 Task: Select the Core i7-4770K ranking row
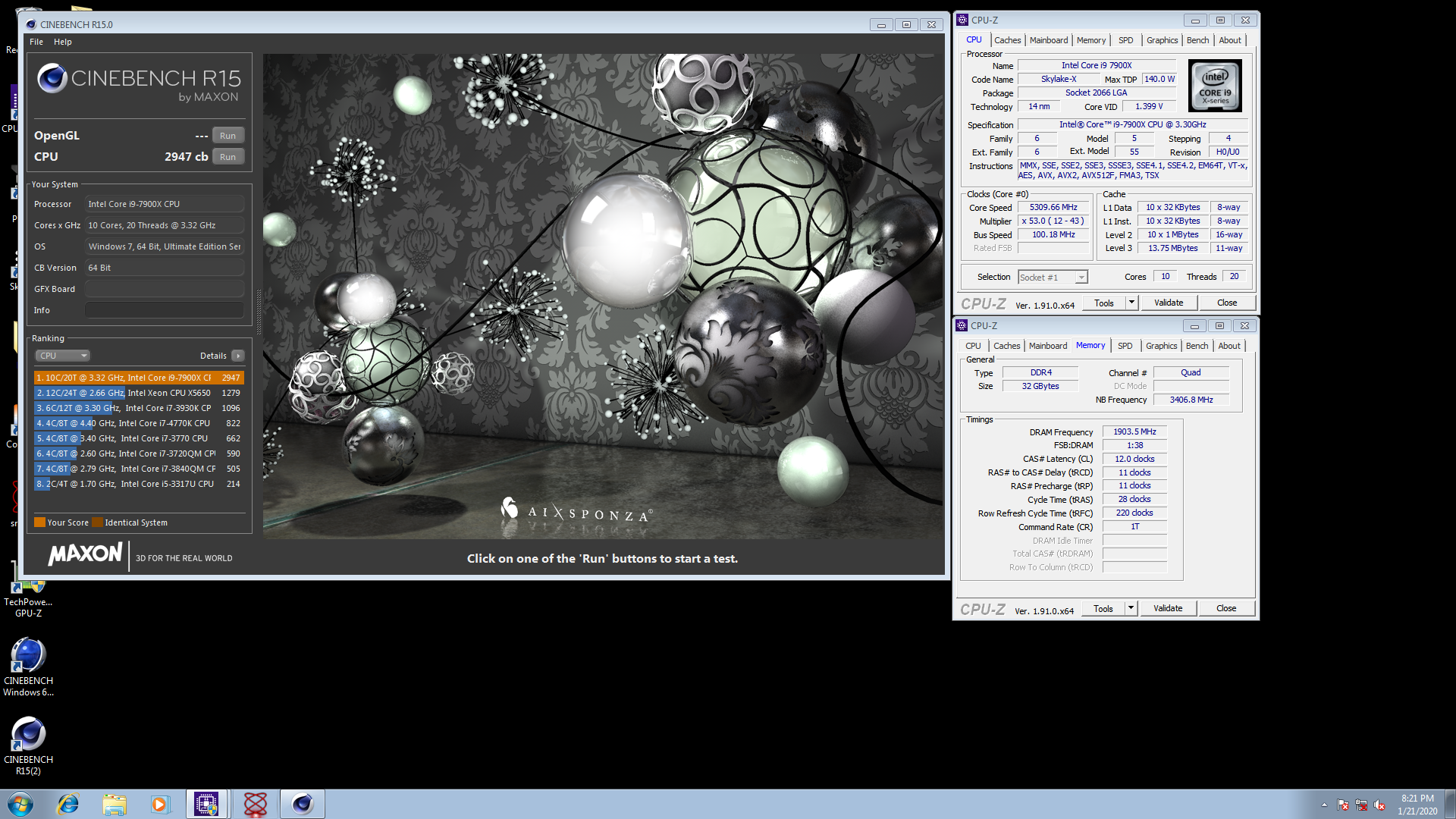pyautogui.click(x=139, y=423)
